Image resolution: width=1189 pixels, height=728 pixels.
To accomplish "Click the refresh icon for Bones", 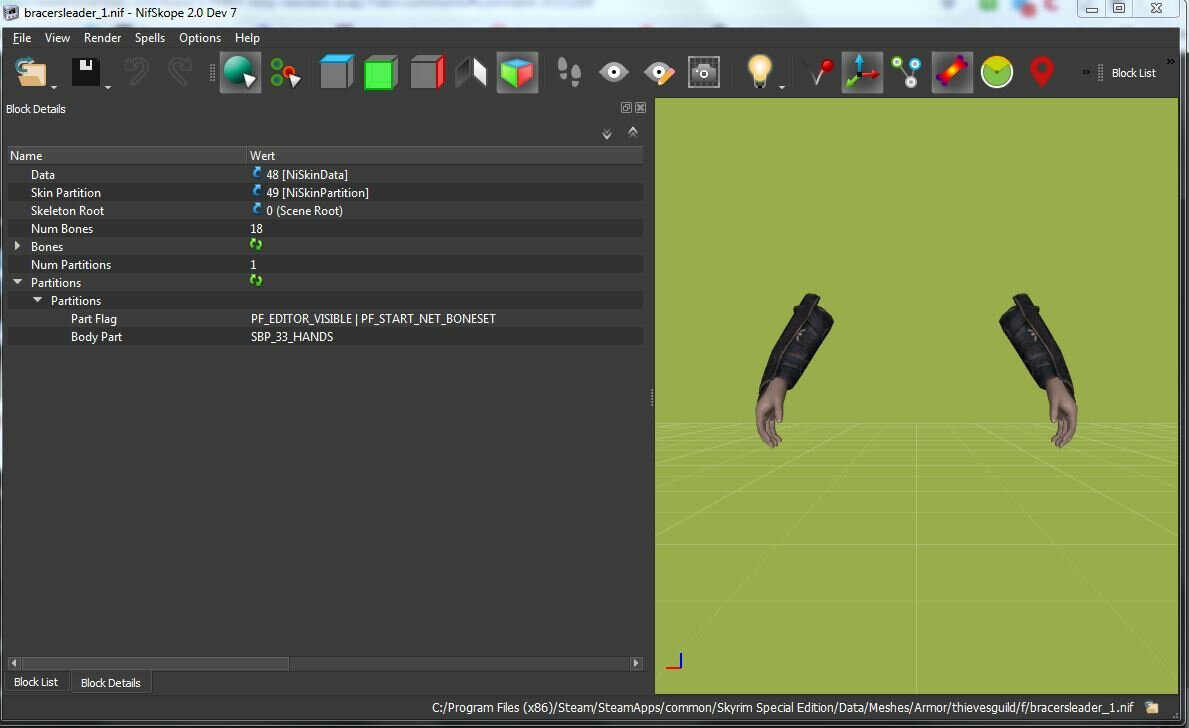I will point(256,245).
